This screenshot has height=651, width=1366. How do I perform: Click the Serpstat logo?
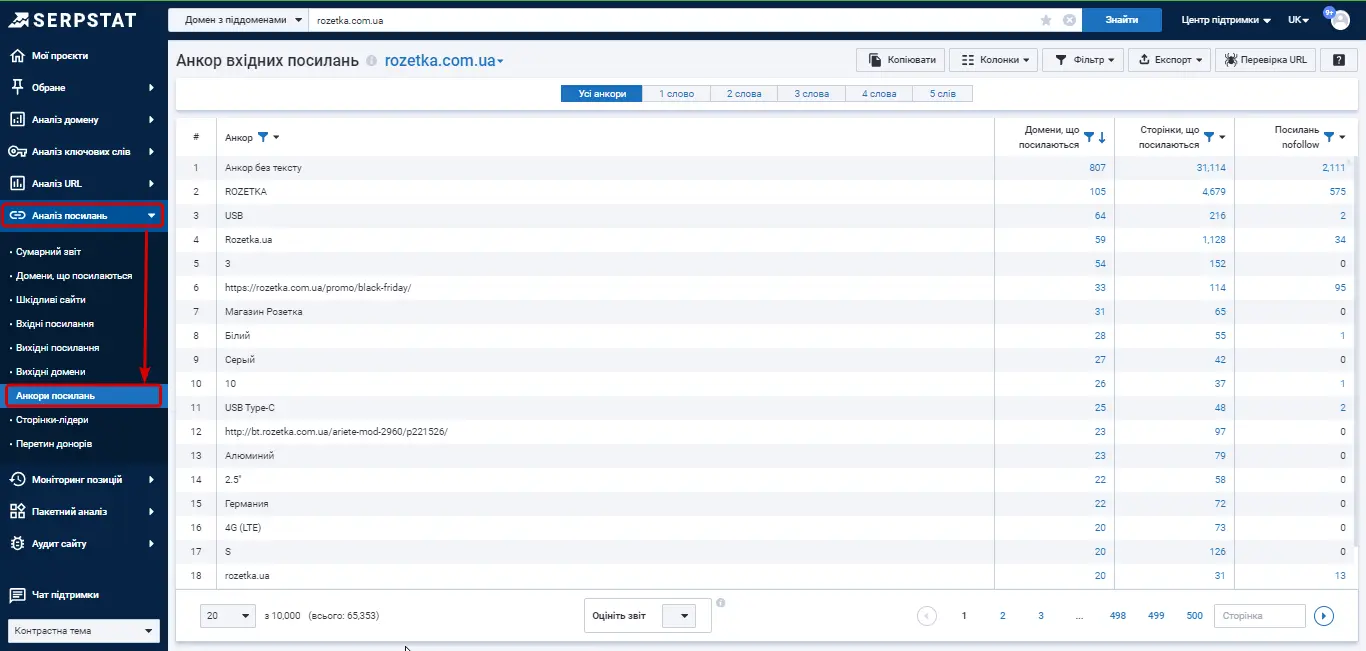[71, 19]
